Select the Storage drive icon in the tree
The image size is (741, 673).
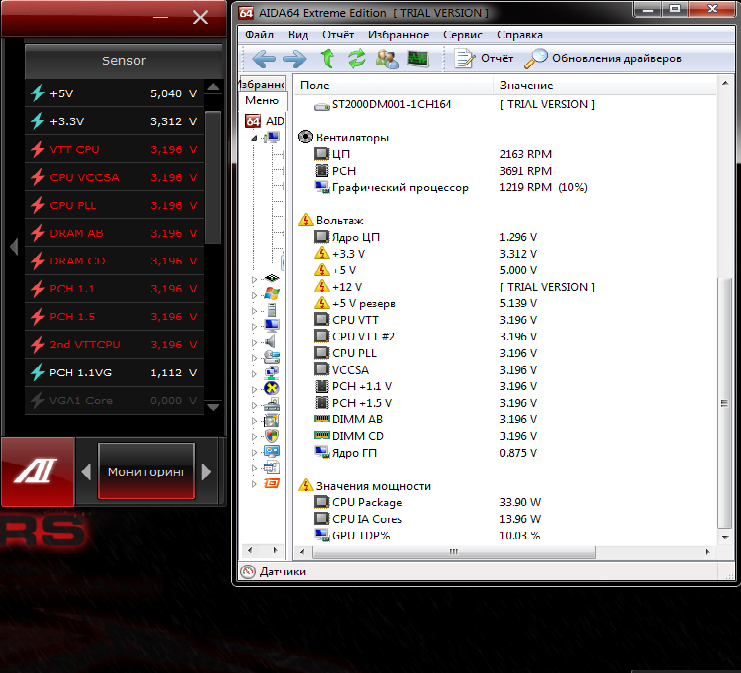coord(272,357)
